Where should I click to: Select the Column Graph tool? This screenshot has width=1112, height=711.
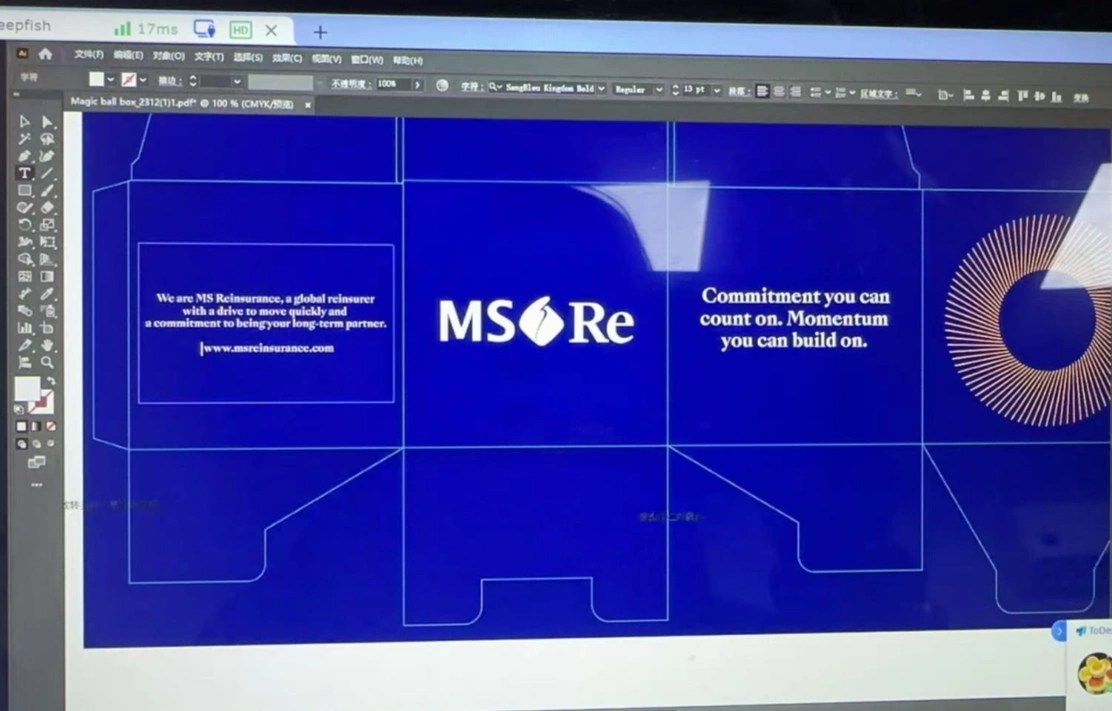tap(24, 327)
